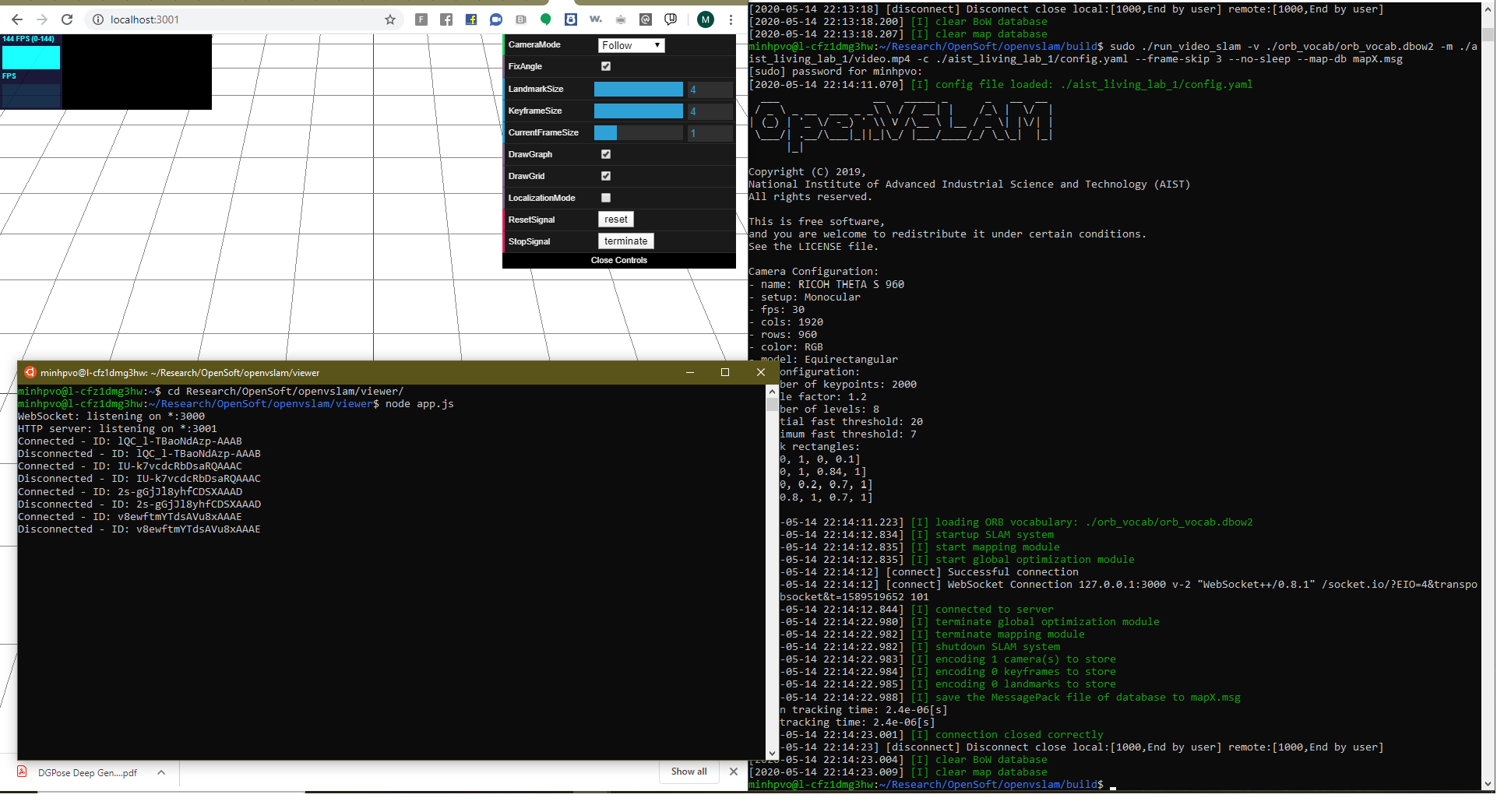Click the bookmark star in the address bar
The height and width of the screenshot is (812, 1511).
(389, 19)
